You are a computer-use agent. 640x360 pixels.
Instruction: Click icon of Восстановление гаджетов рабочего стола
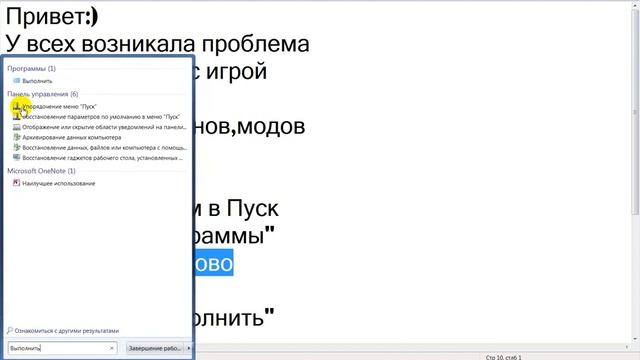pyautogui.click(x=17, y=158)
